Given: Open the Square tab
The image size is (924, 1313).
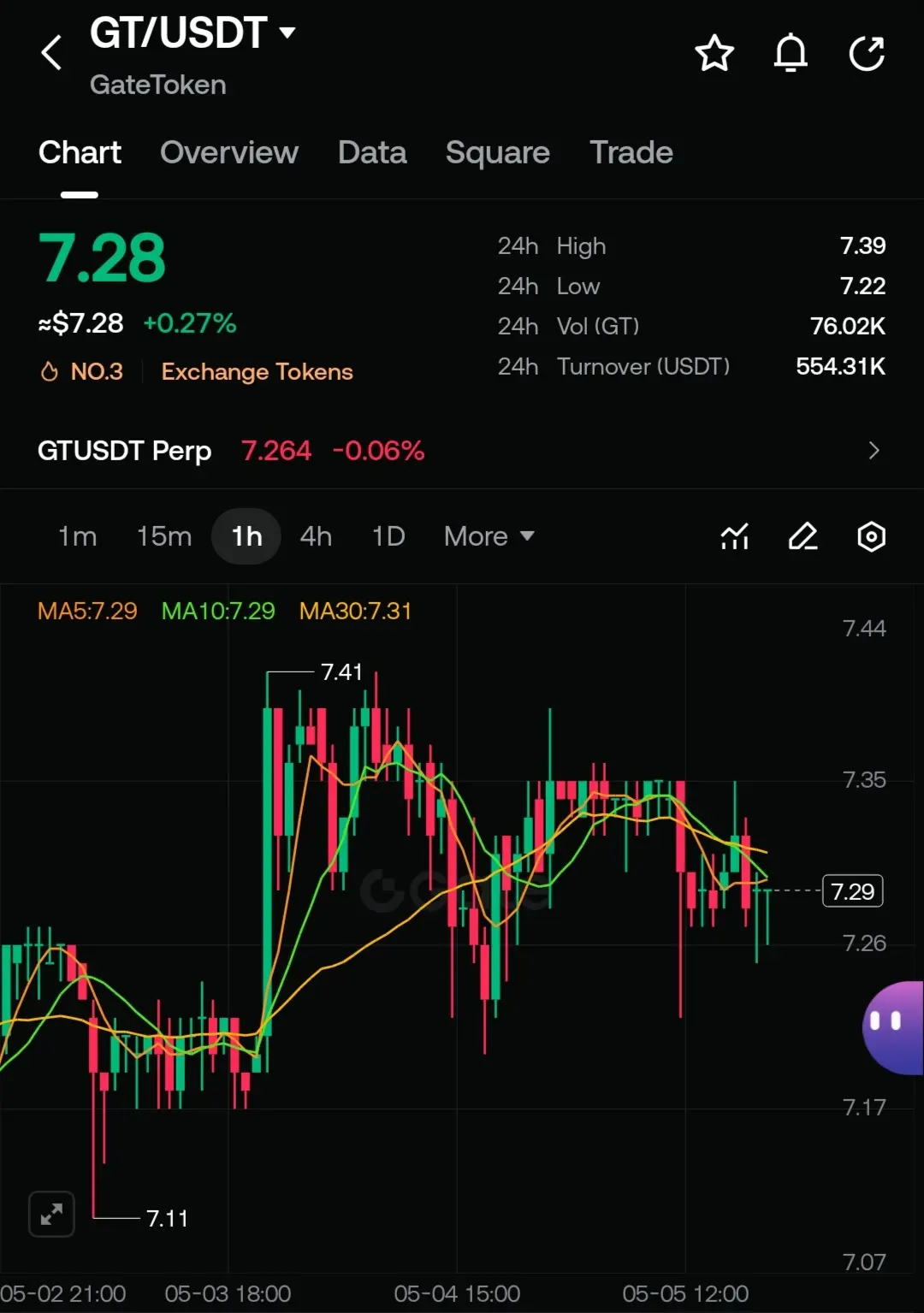Looking at the screenshot, I should click(x=498, y=152).
